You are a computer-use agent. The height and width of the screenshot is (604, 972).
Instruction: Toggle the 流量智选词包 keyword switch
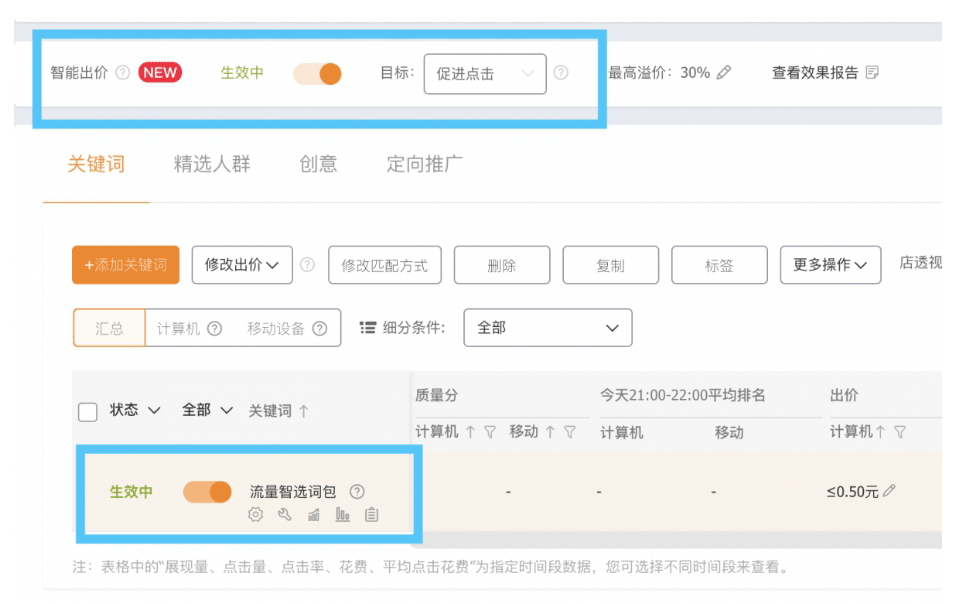(207, 492)
